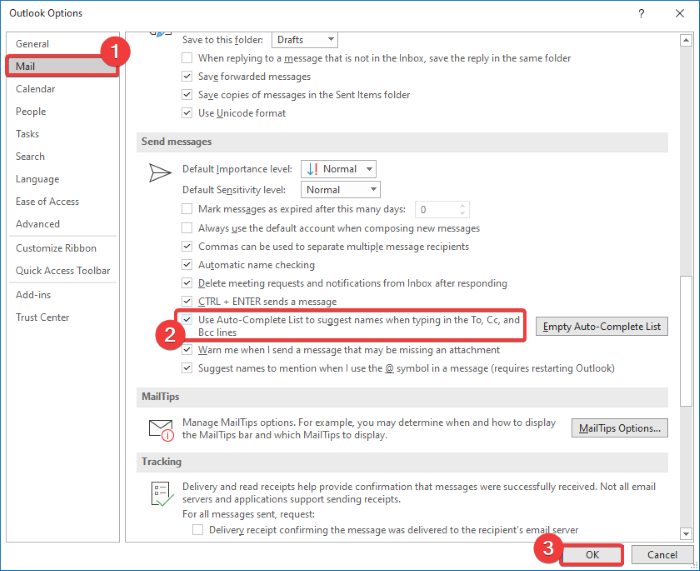Click the vertical scrollbar thumb

pyautogui.click(x=686, y=342)
